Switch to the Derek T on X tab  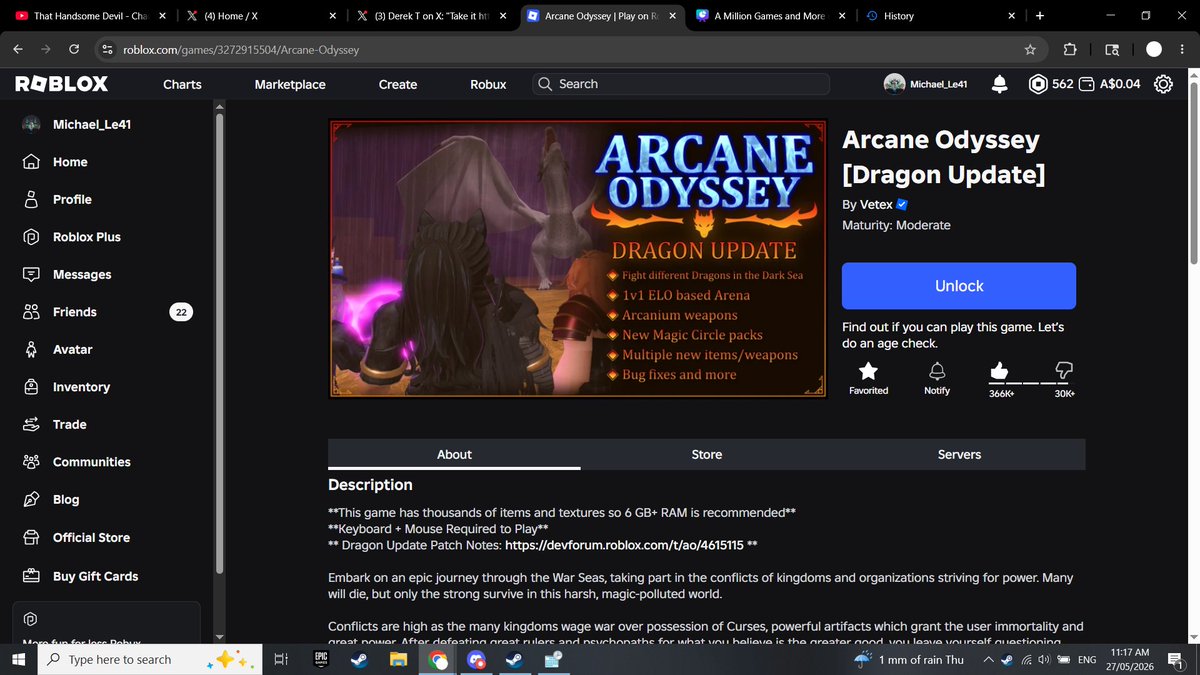click(430, 16)
